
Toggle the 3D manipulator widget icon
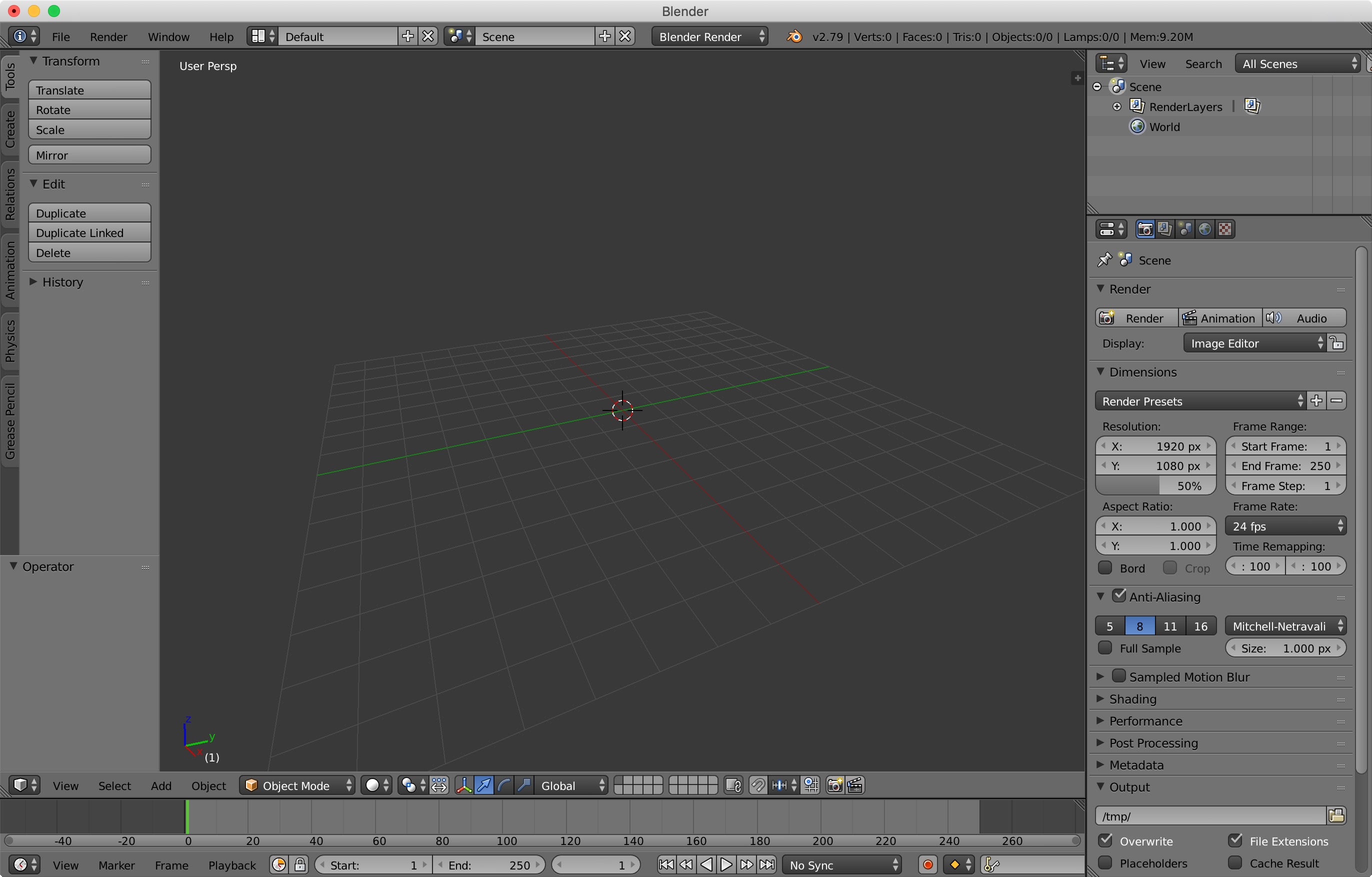[x=464, y=785]
